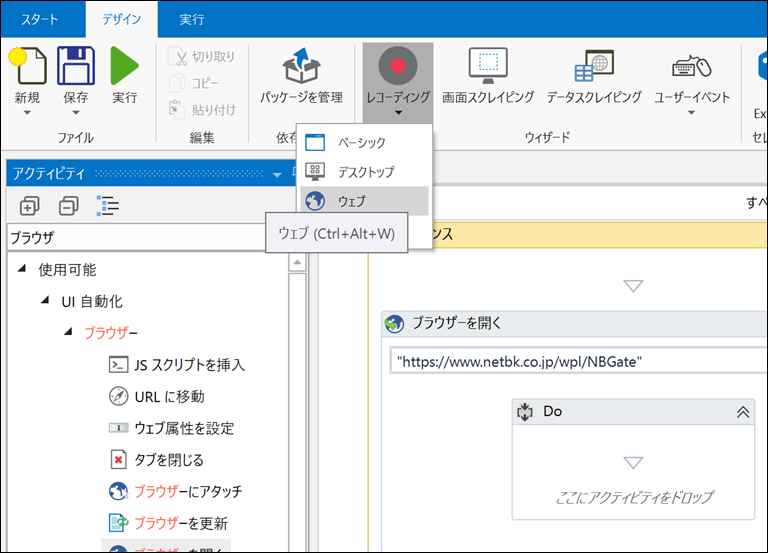The height and width of the screenshot is (553, 768).
Task: Click the refresh page icon beside ブラウザーを更新
Action: coord(118,523)
